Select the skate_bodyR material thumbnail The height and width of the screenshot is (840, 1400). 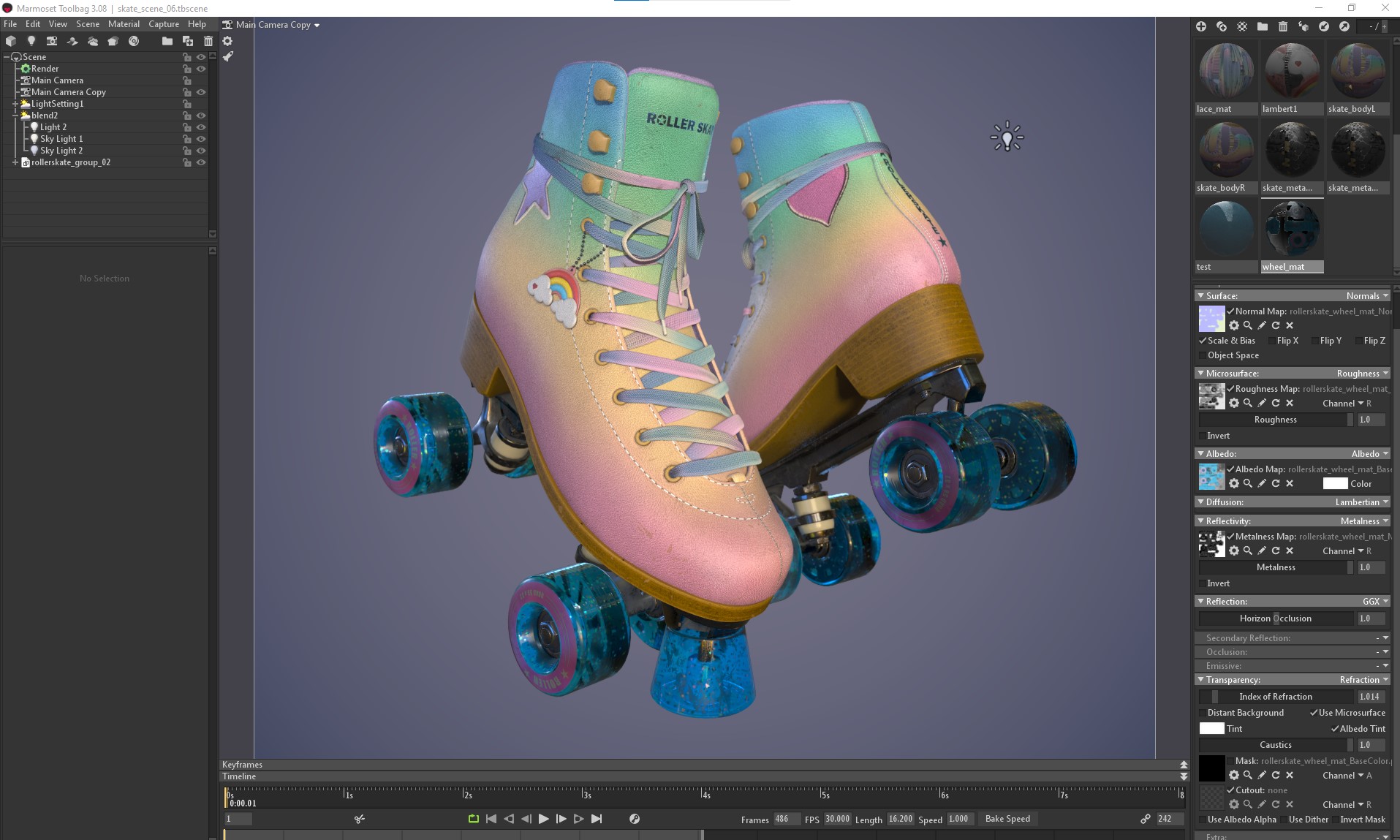click(x=1226, y=150)
